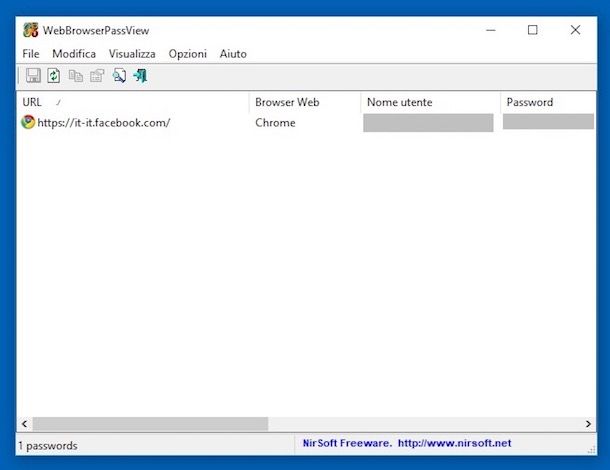
Task: Click the Refresh toolbar icon
Action: point(54,75)
